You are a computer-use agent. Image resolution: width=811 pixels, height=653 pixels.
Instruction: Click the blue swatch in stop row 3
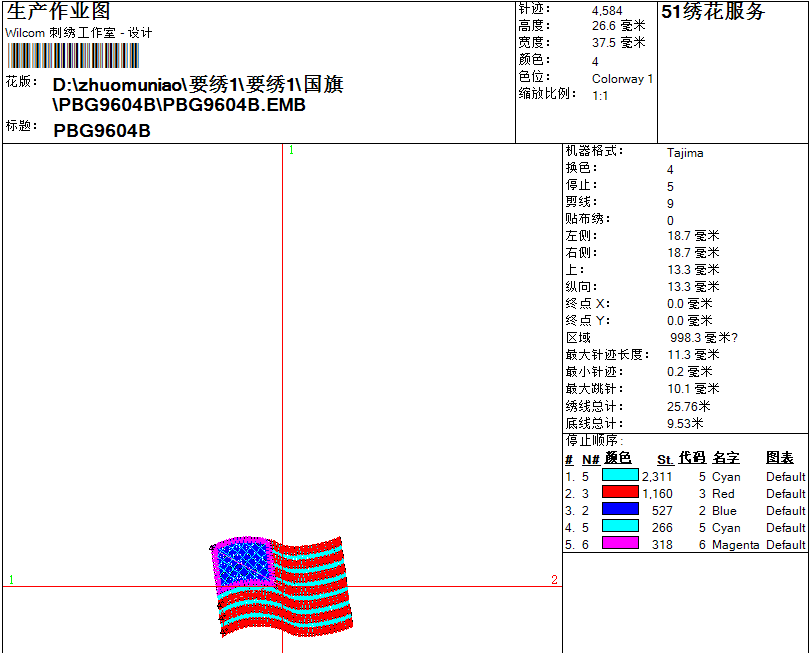[620, 509]
